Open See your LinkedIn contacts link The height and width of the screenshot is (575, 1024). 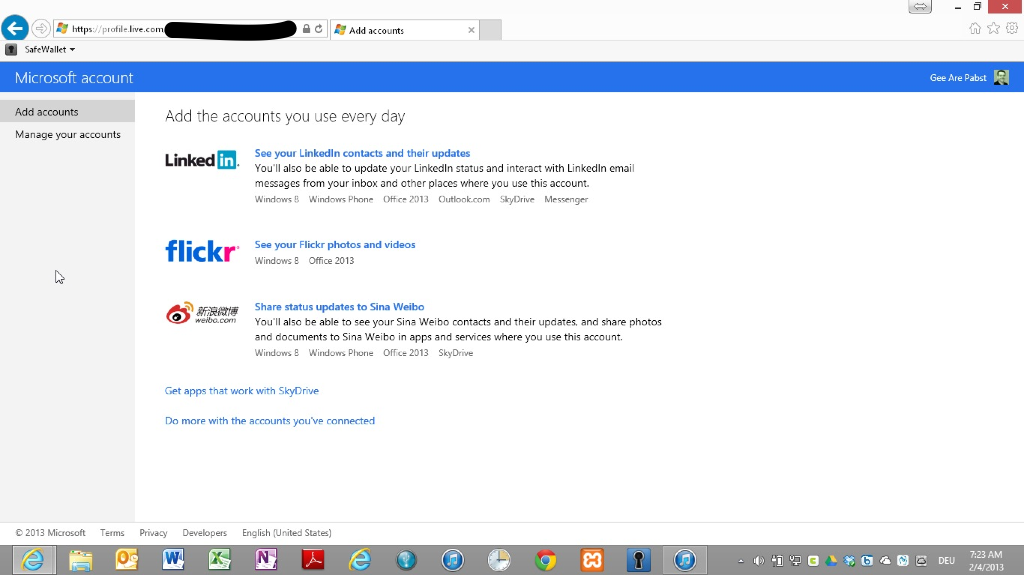pos(362,153)
